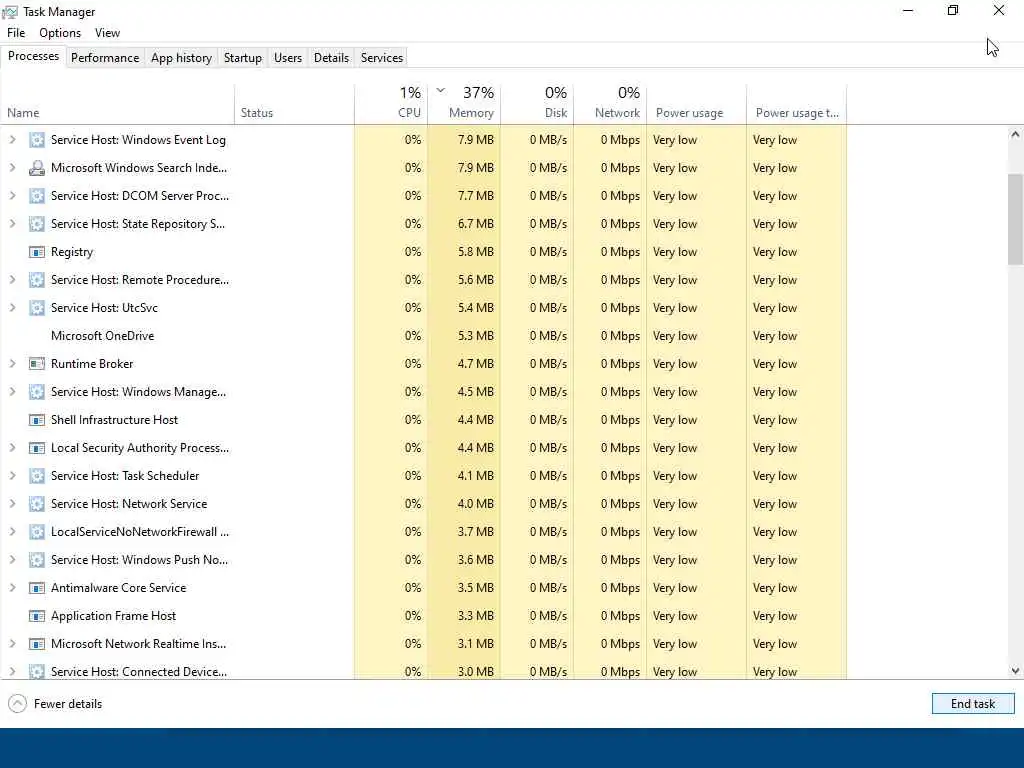
Task: Open the View menu
Action: click(x=107, y=33)
